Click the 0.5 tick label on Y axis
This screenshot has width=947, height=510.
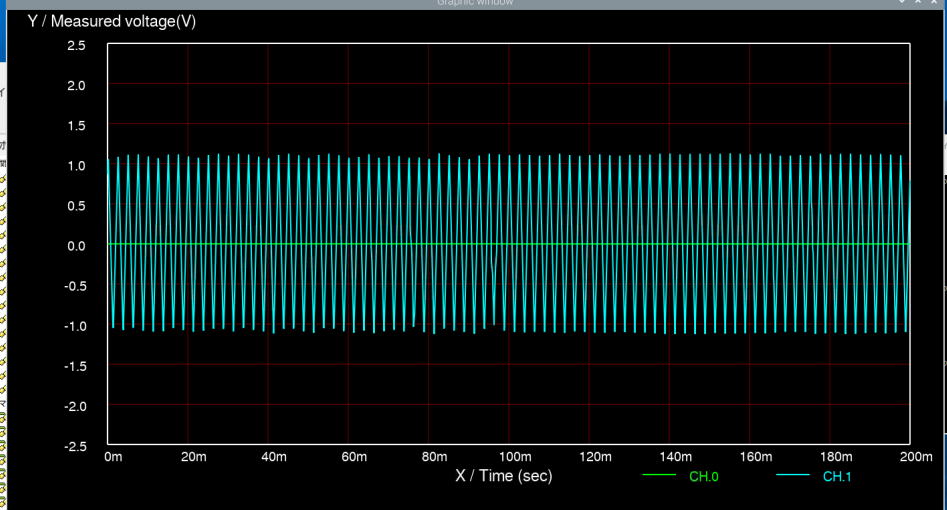pos(76,205)
